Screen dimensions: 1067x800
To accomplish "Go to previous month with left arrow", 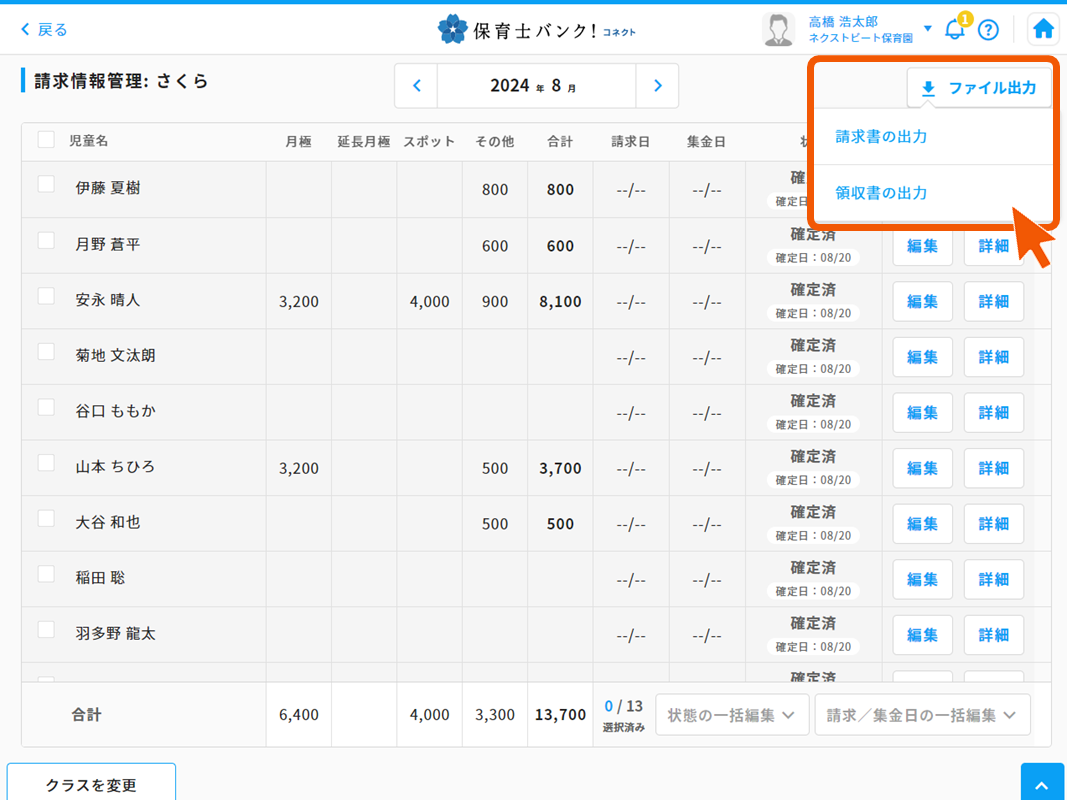I will coord(416,86).
